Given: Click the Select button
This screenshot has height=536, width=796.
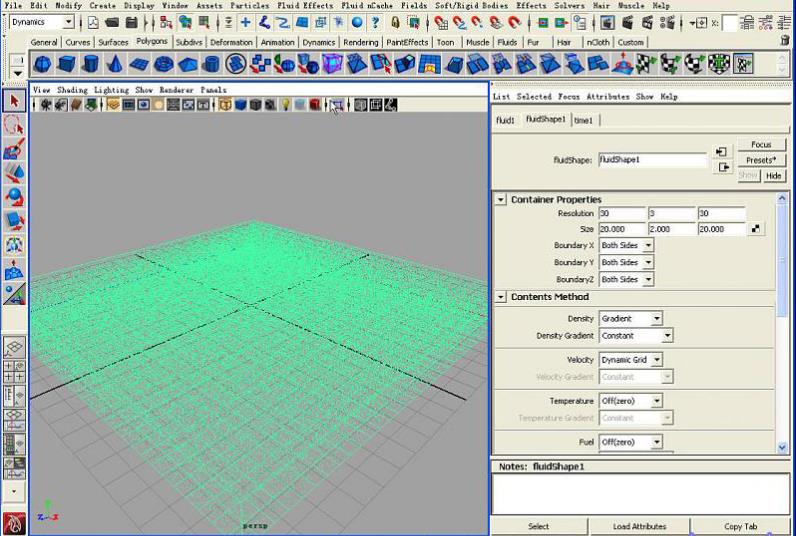Looking at the screenshot, I should pos(538,526).
